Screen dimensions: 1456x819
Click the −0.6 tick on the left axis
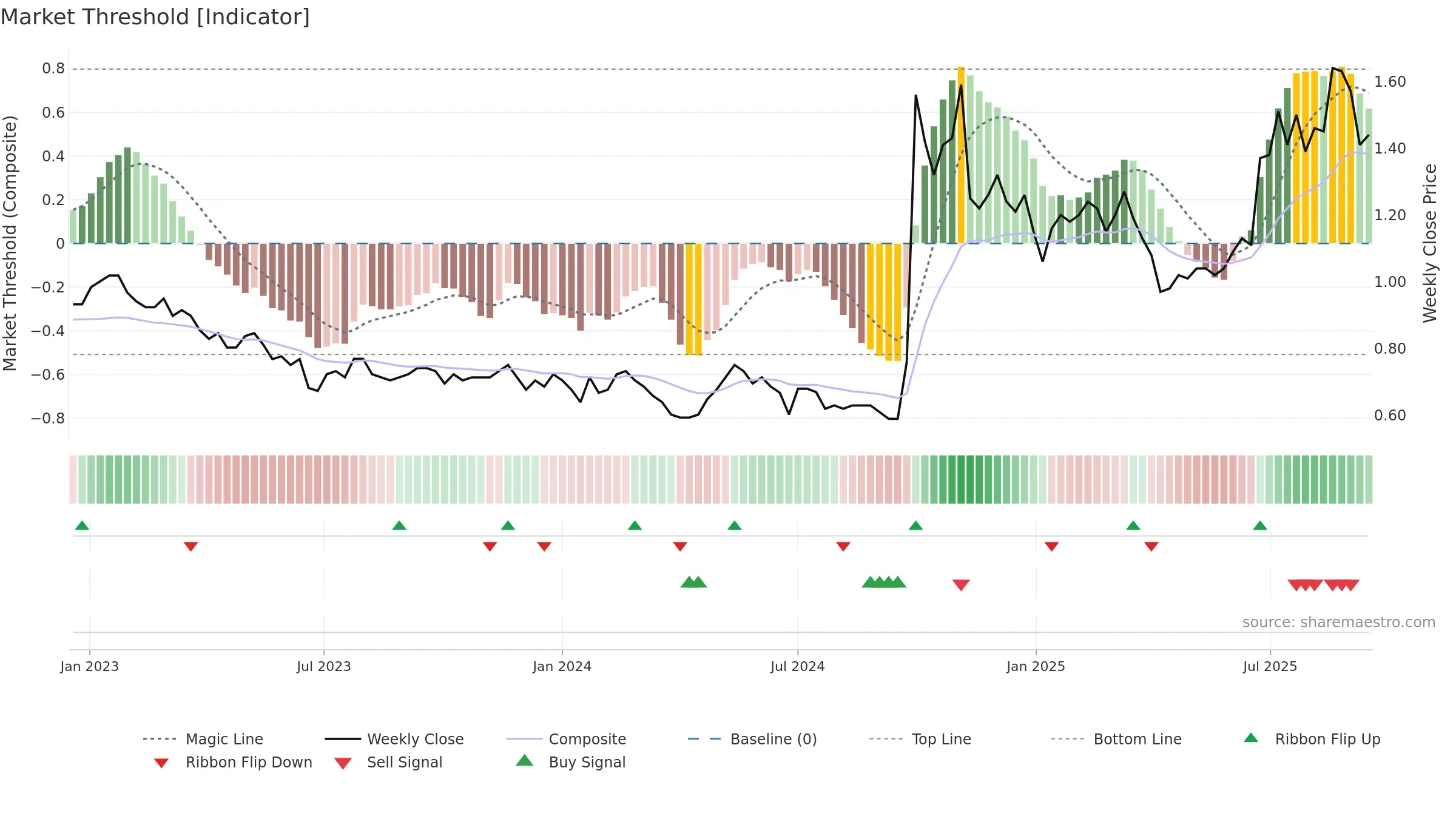point(48,374)
